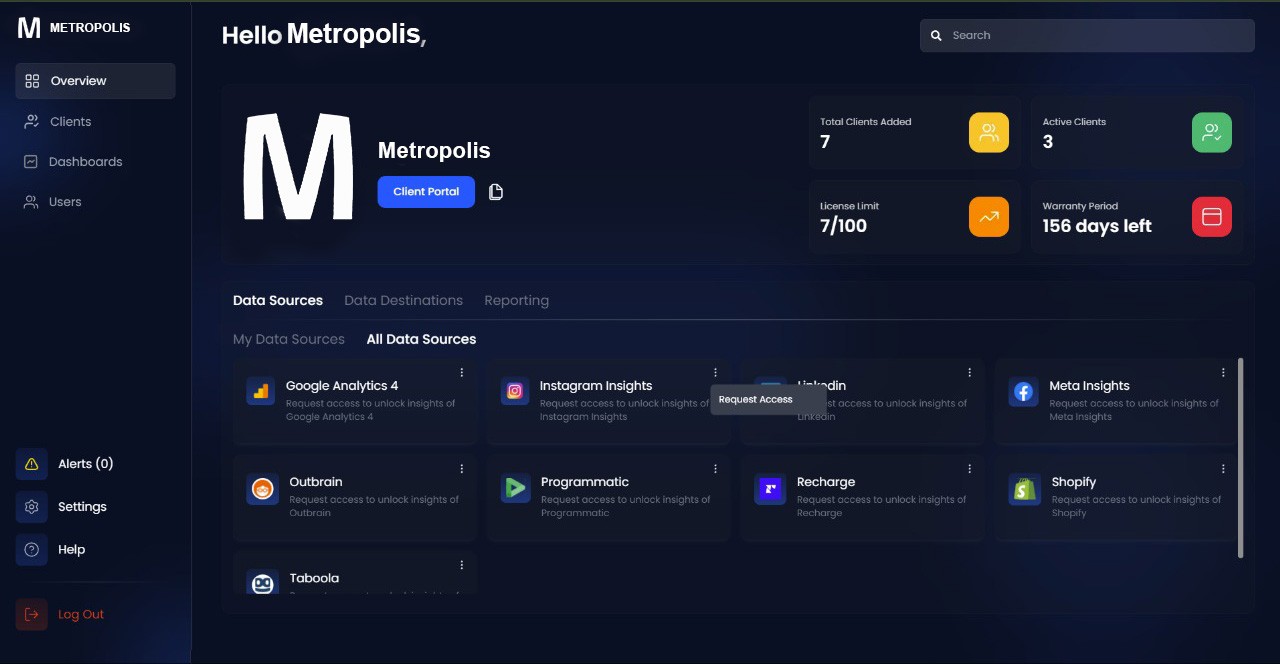Screen dimensions: 1280x664
Task: Switch to the Reporting tab
Action: tap(516, 300)
